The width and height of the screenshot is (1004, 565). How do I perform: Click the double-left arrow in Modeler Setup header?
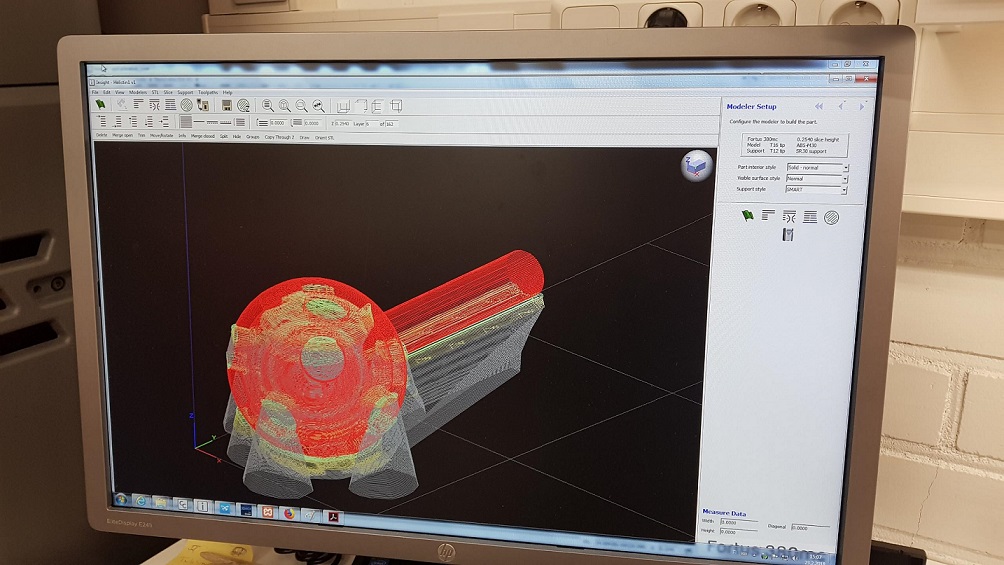pyautogui.click(x=818, y=106)
